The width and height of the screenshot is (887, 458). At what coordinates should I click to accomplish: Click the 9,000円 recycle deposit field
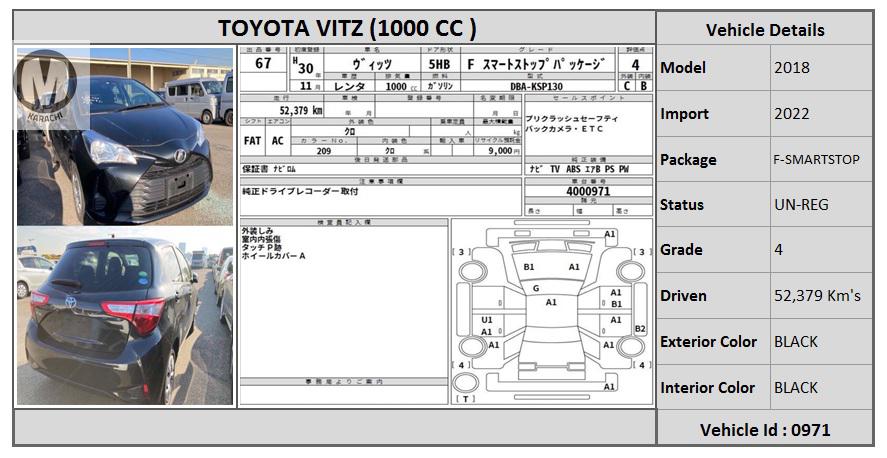pos(497,151)
